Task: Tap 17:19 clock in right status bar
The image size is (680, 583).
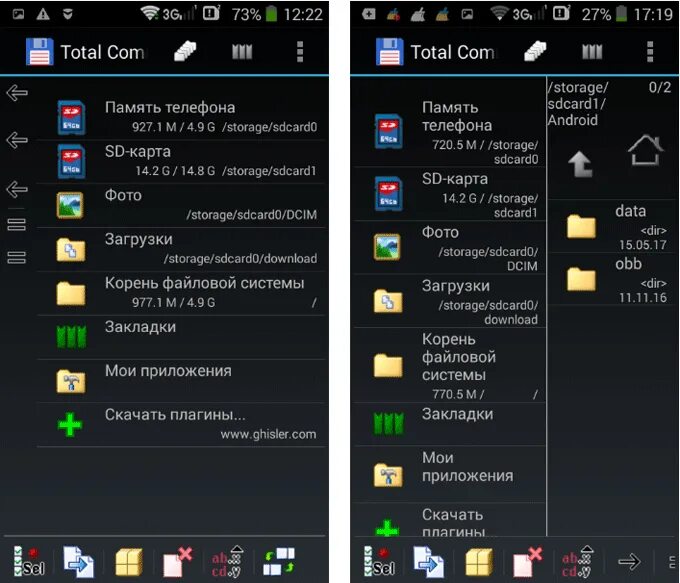Action: [x=653, y=14]
